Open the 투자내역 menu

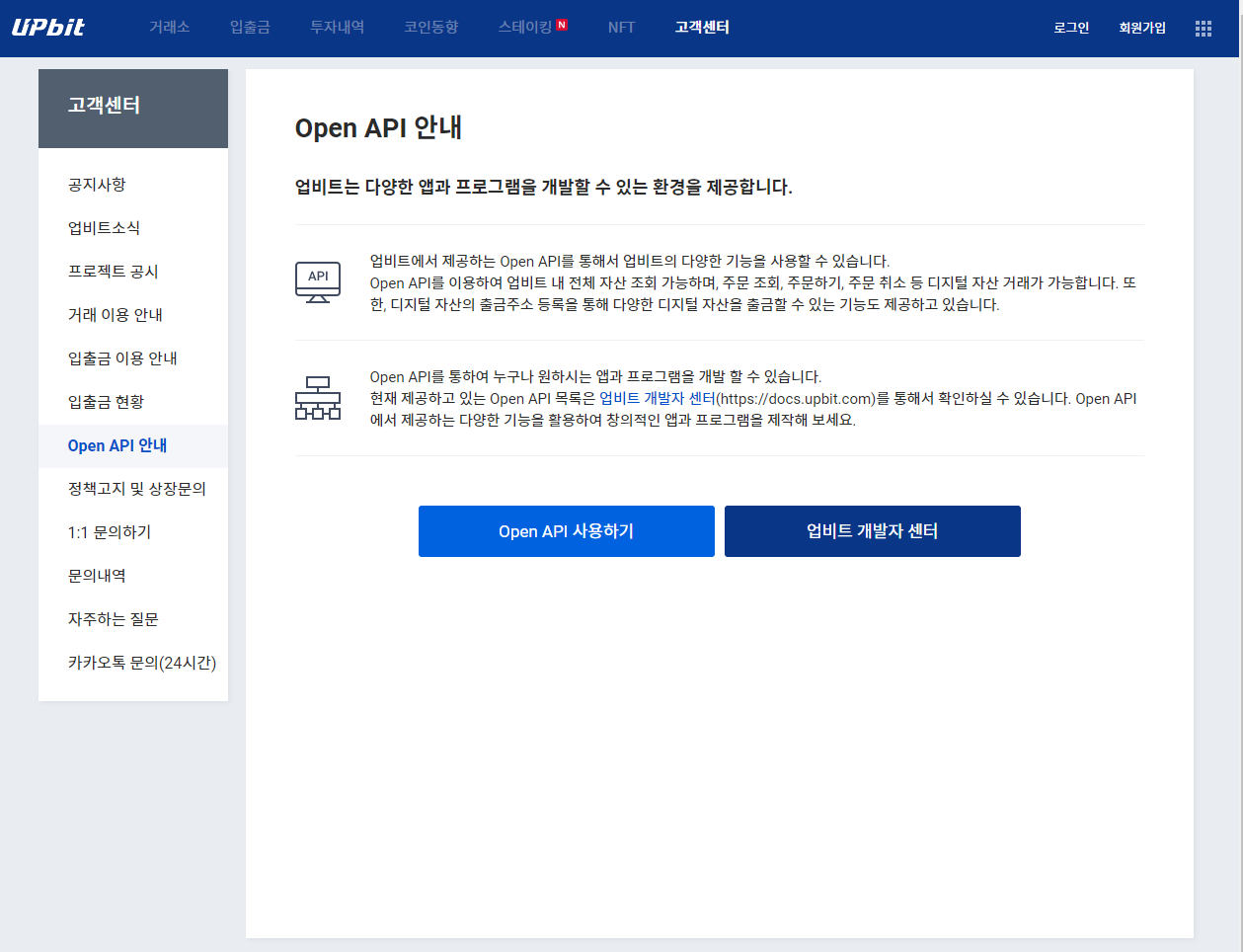(337, 28)
